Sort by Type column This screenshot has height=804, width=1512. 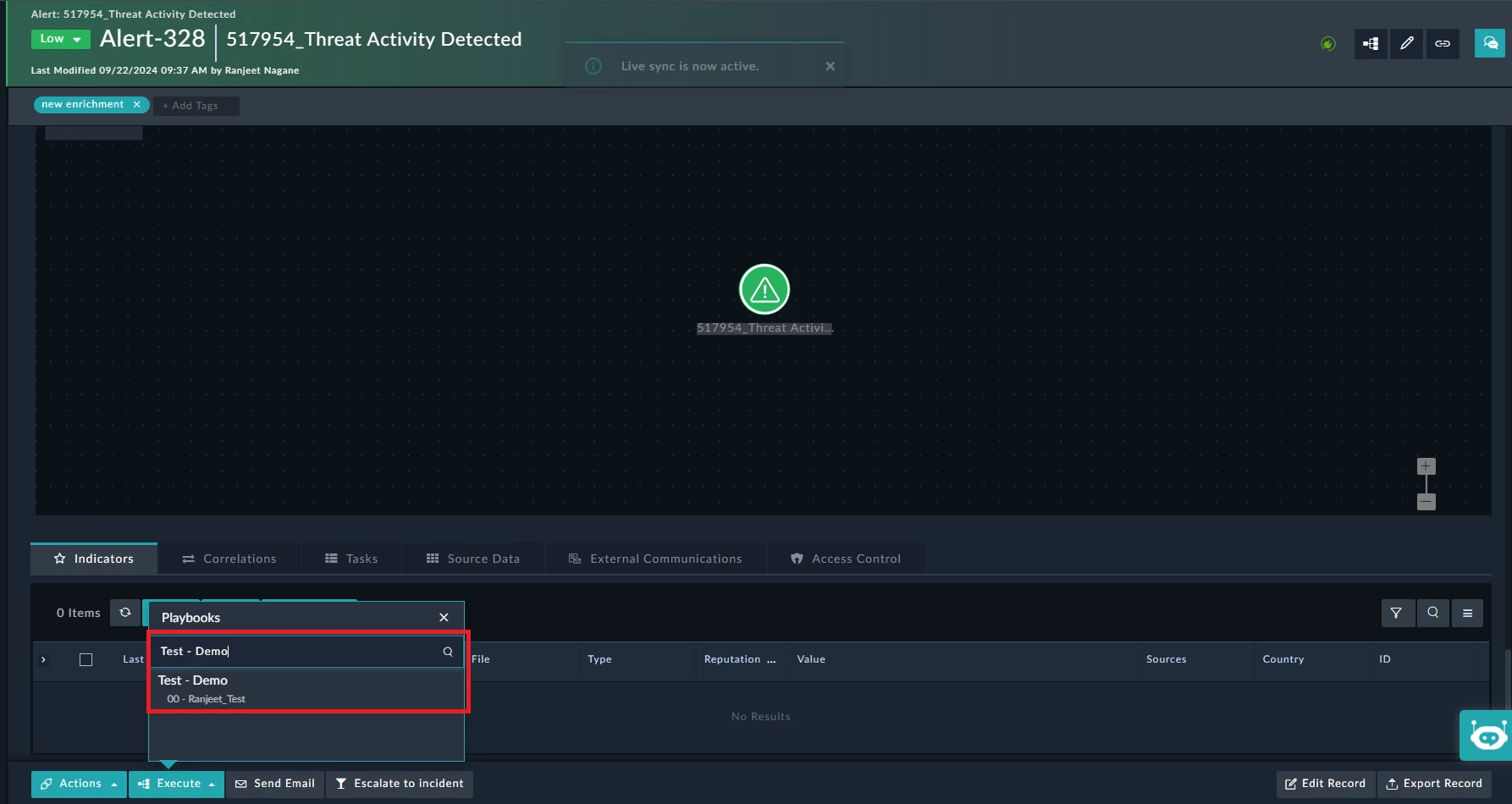(599, 659)
